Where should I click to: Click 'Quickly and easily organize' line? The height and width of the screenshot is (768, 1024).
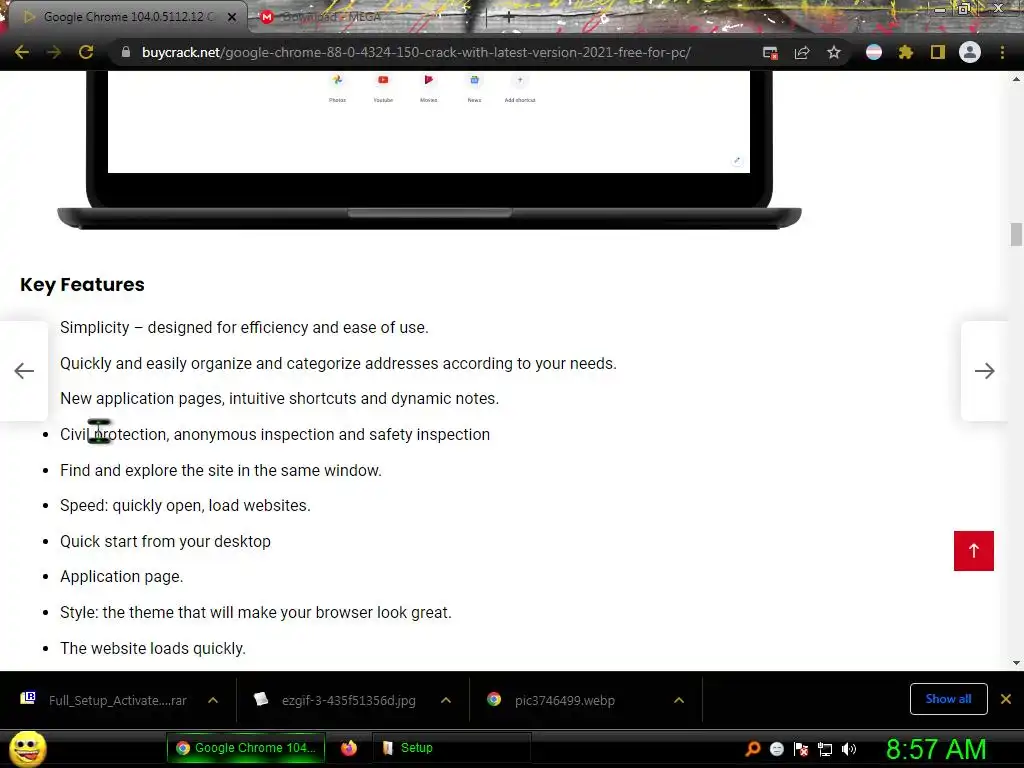point(338,363)
